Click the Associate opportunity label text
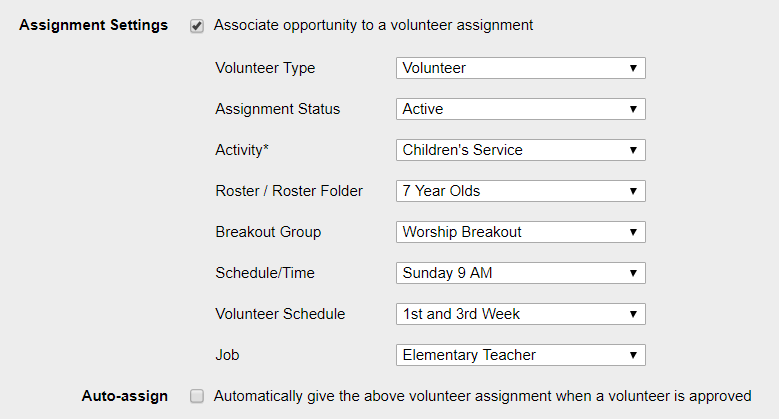This screenshot has height=419, width=779. [373, 25]
